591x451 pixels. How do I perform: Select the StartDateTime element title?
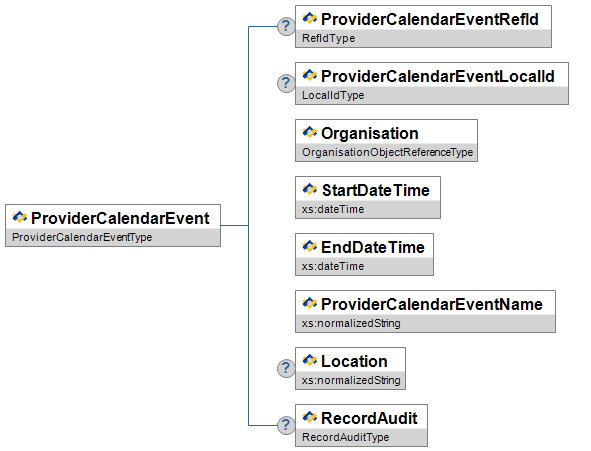pyautogui.click(x=375, y=190)
